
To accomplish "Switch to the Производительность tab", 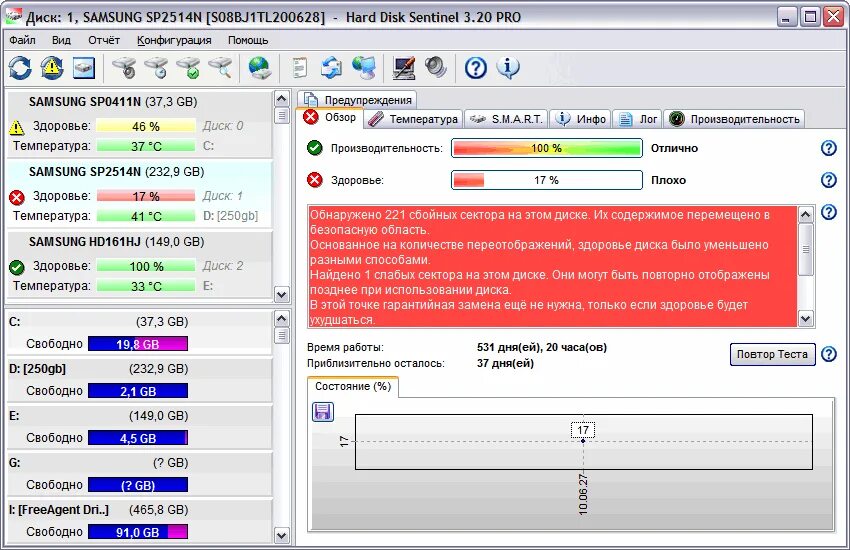I will point(734,119).
